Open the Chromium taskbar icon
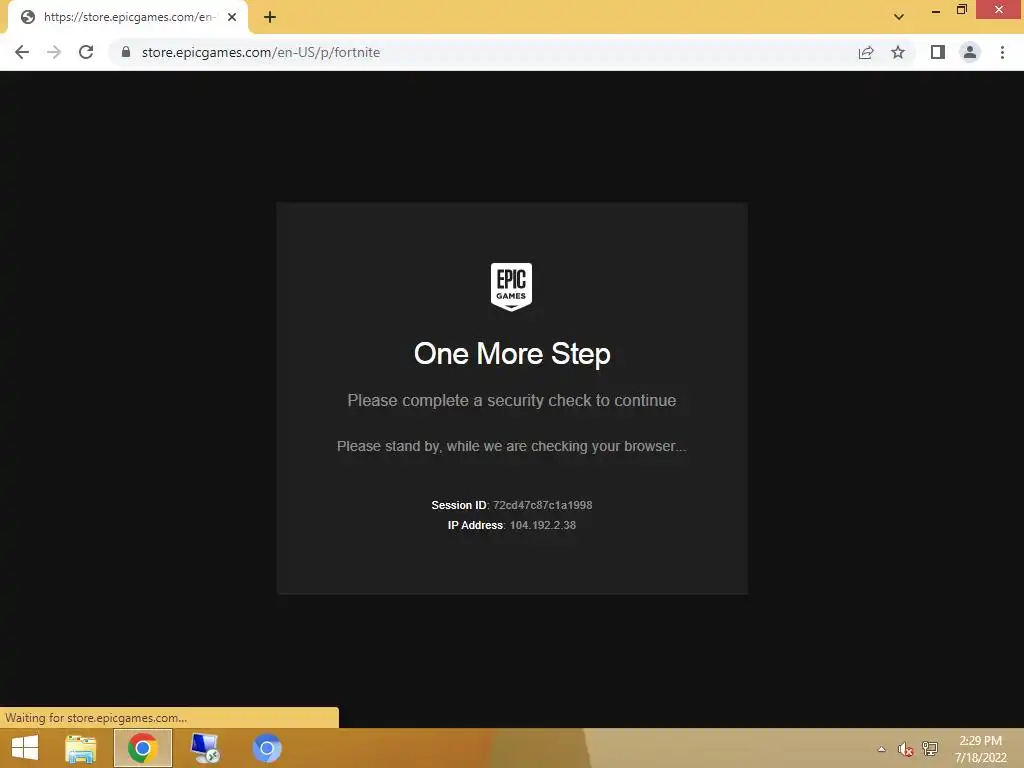Image resolution: width=1024 pixels, height=768 pixels. [267, 748]
